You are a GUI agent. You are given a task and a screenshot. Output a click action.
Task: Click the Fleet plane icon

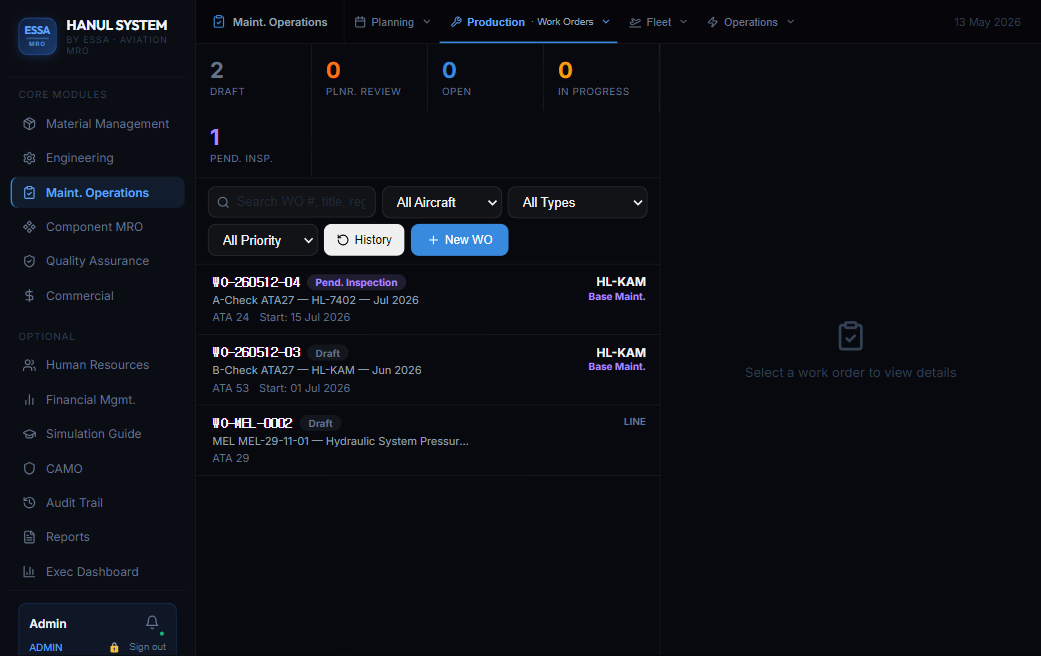pyautogui.click(x=635, y=23)
